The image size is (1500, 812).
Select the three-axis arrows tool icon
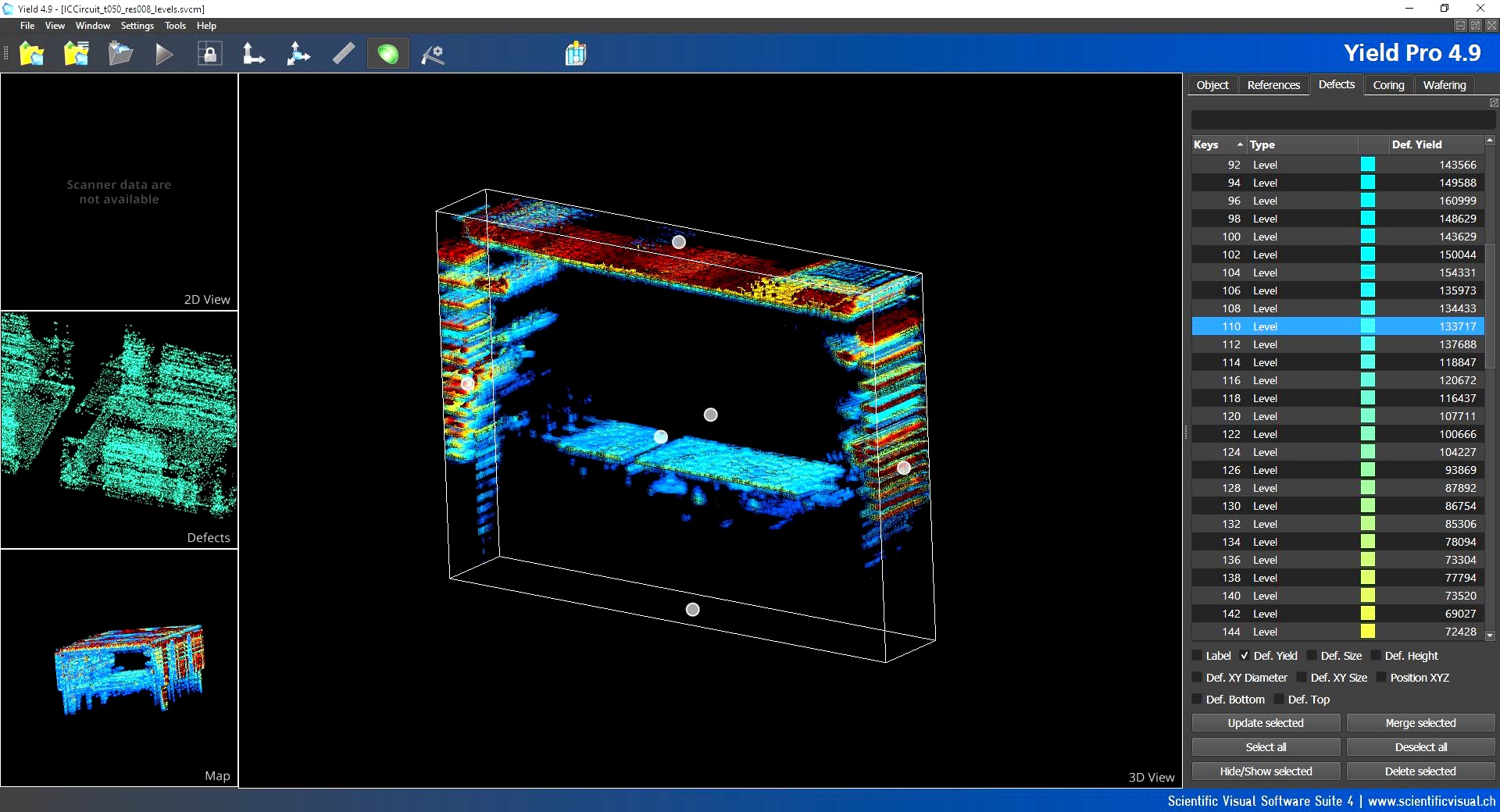click(x=298, y=54)
